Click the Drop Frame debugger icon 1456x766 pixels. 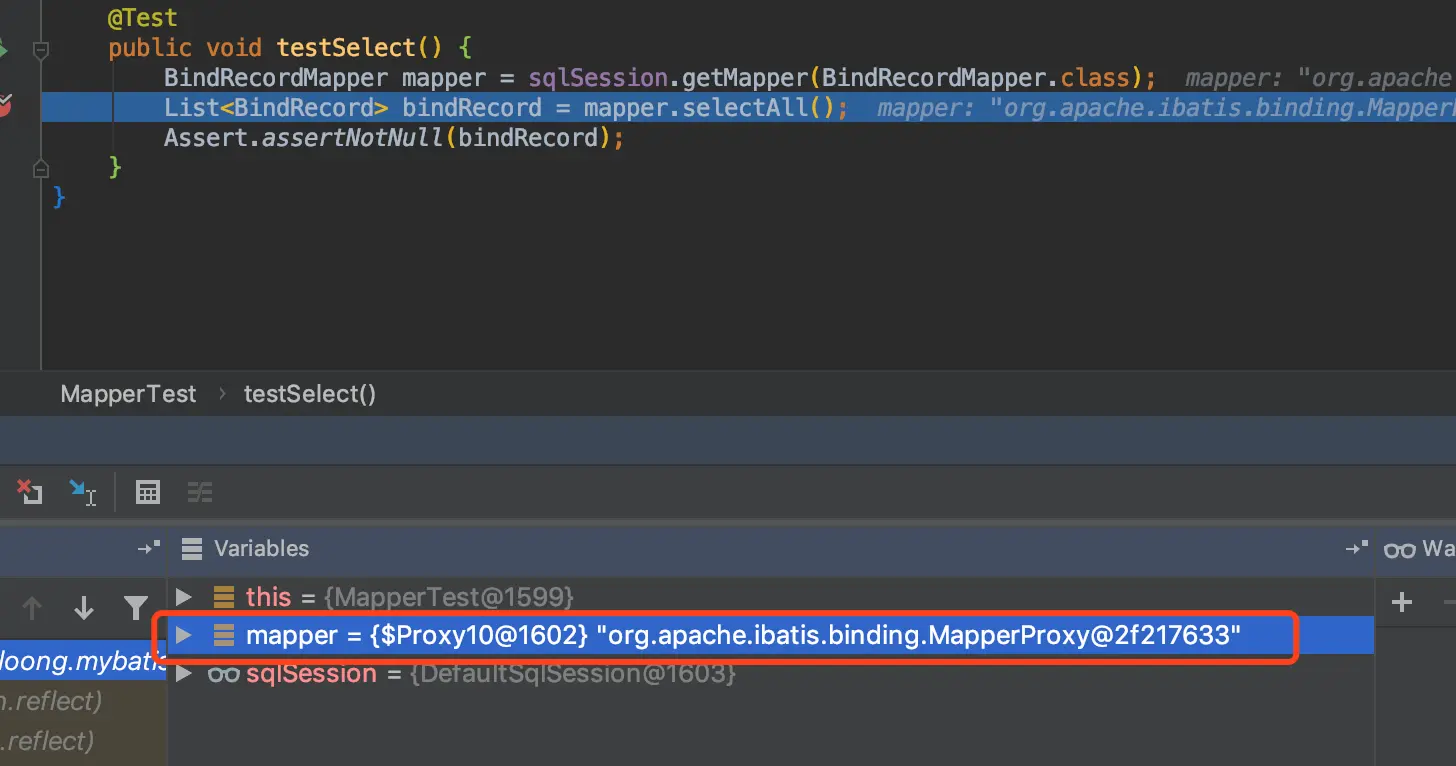pyautogui.click(x=28, y=491)
